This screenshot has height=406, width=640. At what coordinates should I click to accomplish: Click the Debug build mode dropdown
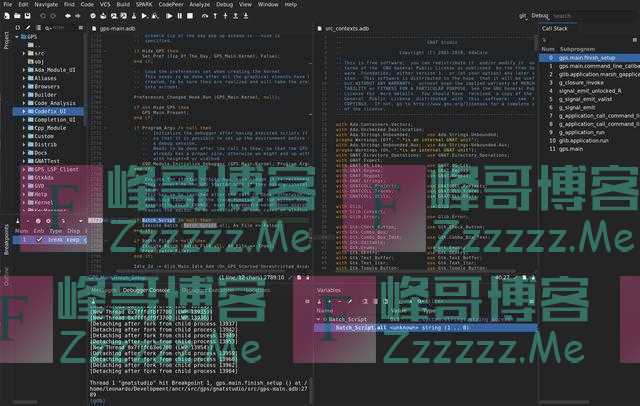534,16
